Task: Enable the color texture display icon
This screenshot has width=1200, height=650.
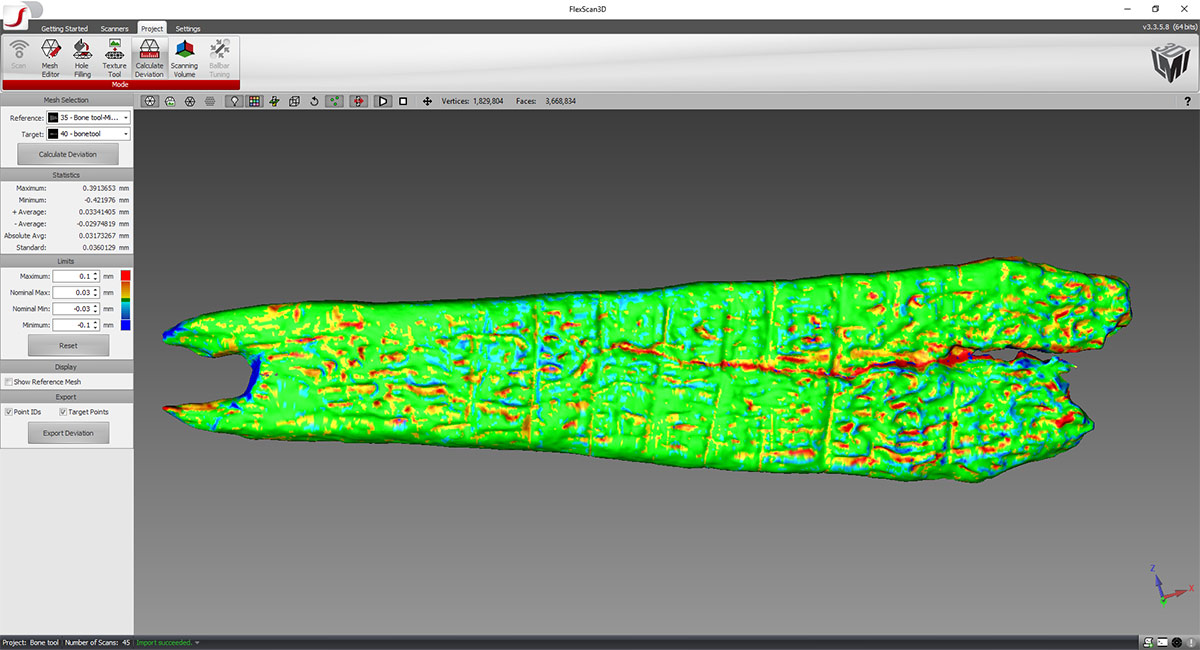Action: 254,101
